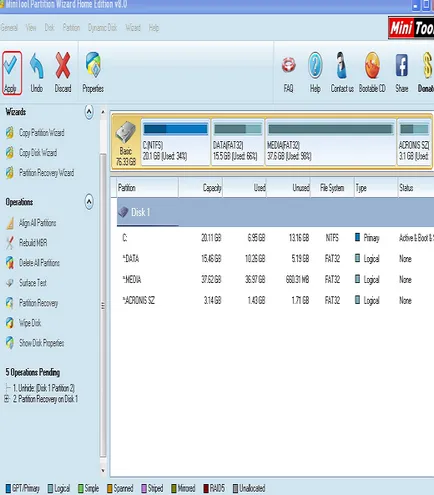
Task: Select the MEDIA partition row in the list
Action: pyautogui.click(x=275, y=279)
